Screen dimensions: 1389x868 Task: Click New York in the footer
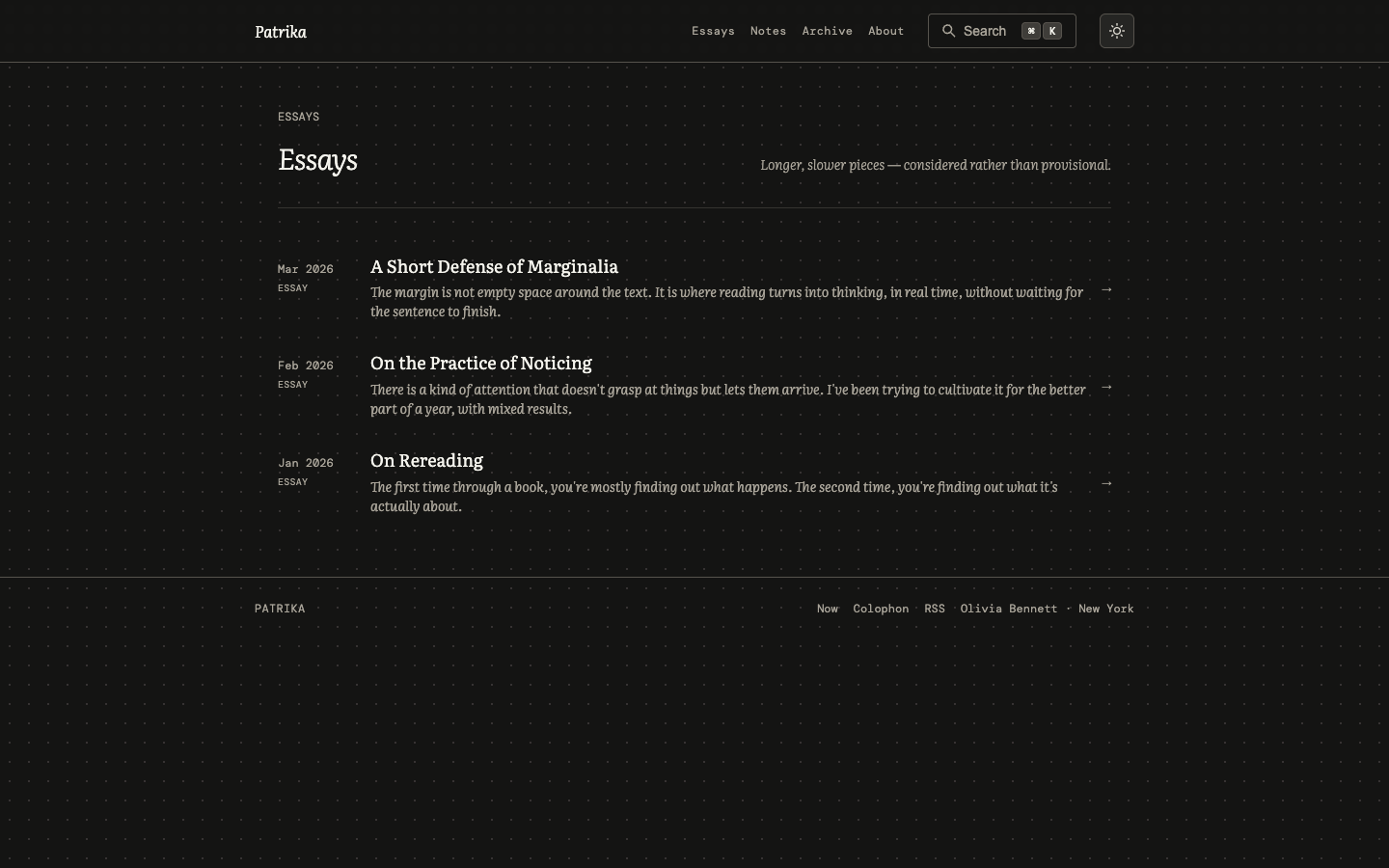click(1106, 609)
